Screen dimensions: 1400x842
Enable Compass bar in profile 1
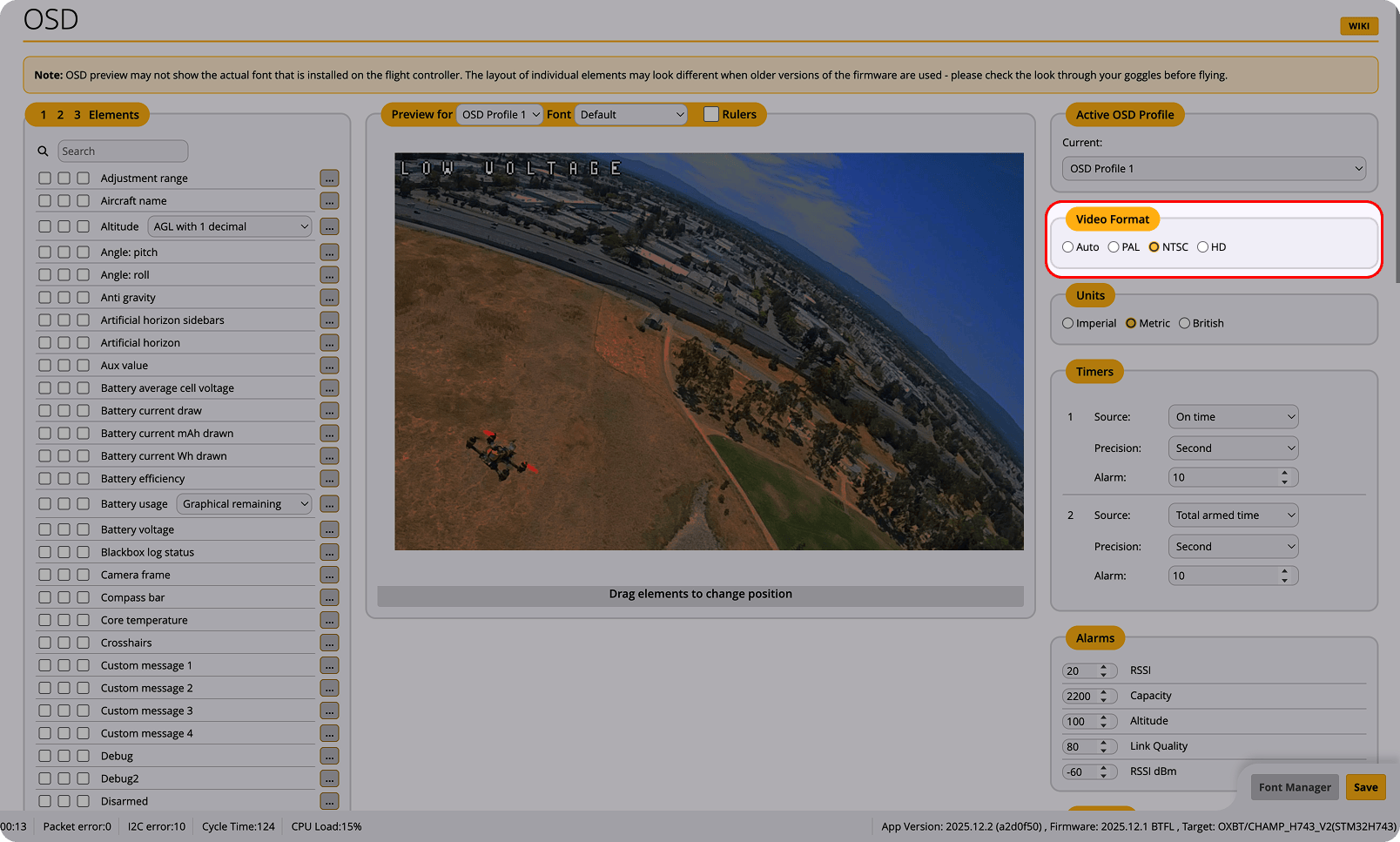pyautogui.click(x=44, y=597)
